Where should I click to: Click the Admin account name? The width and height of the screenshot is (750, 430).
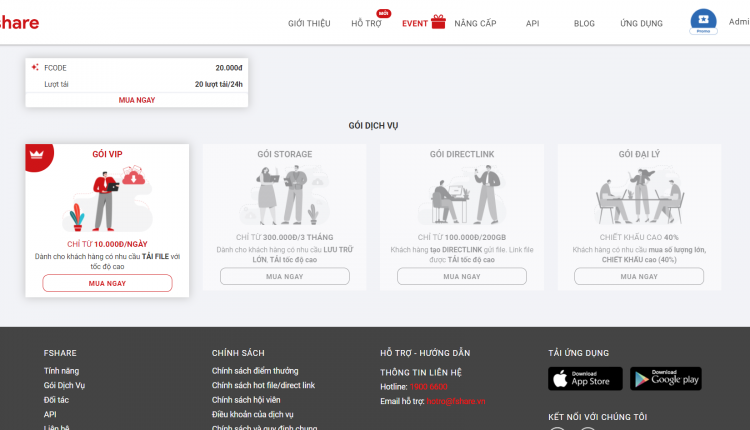tap(739, 22)
